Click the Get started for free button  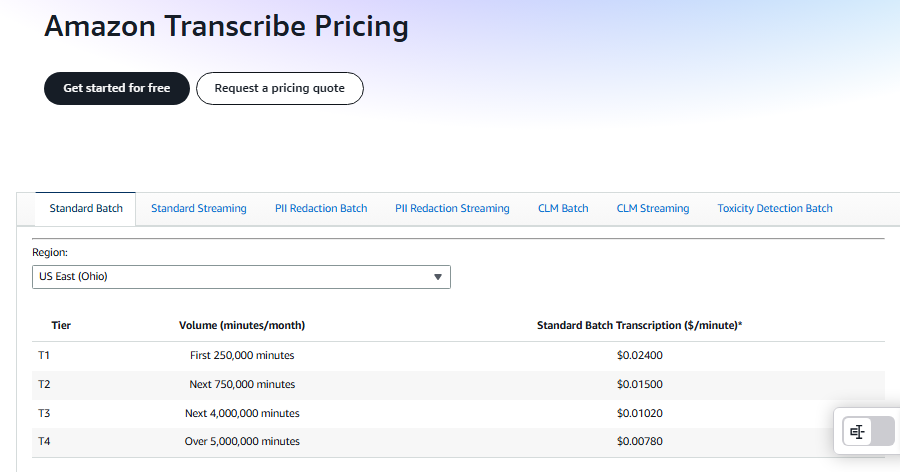(117, 88)
